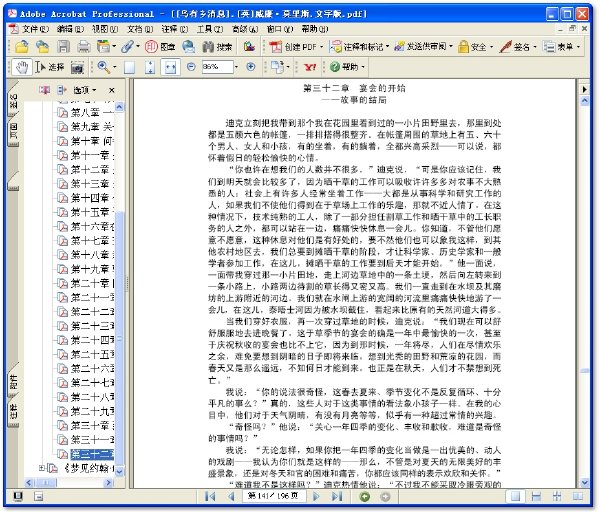600x514 pixels.
Task: Click the green previous view button
Action: [x=365, y=496]
